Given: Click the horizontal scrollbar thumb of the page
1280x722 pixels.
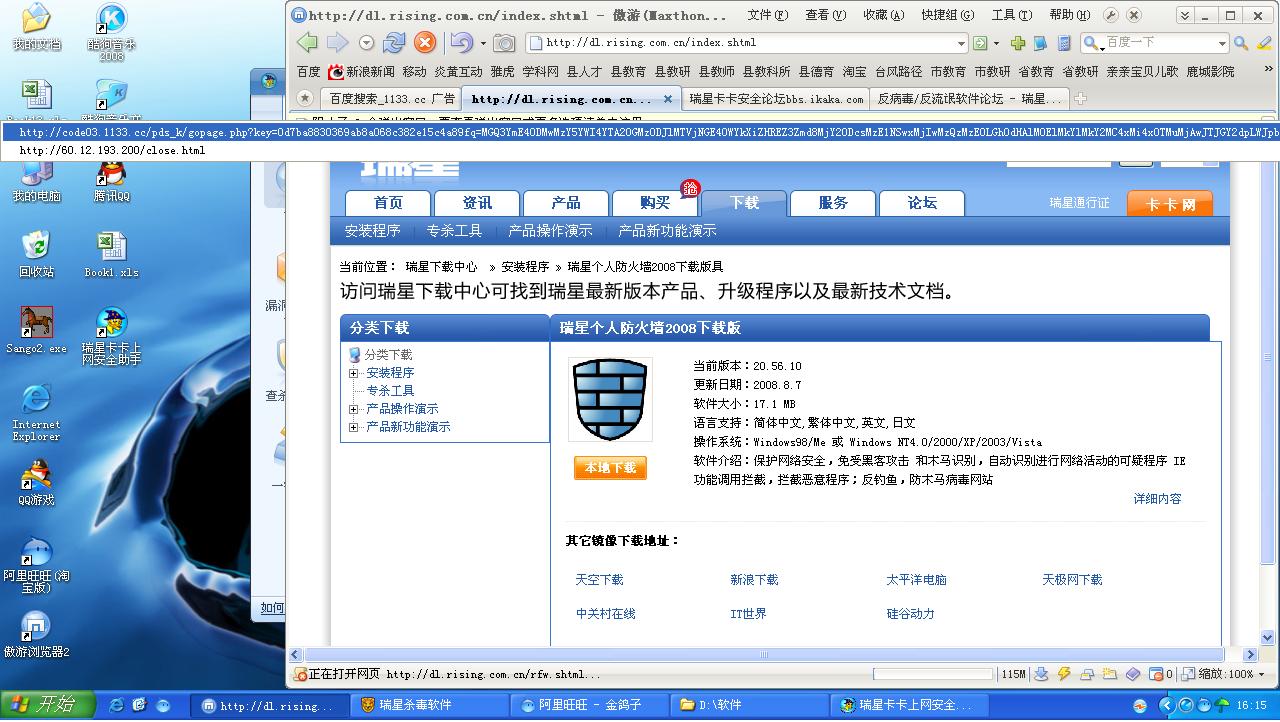Looking at the screenshot, I should (764, 655).
